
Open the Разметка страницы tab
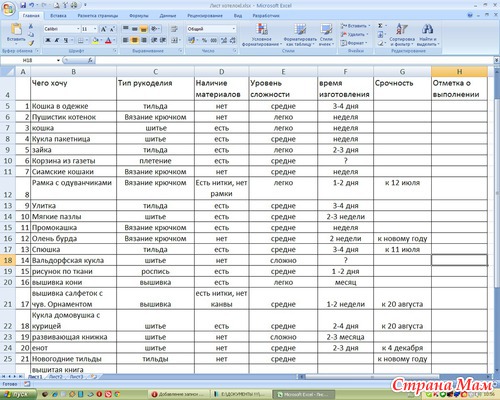pyautogui.click(x=98, y=16)
